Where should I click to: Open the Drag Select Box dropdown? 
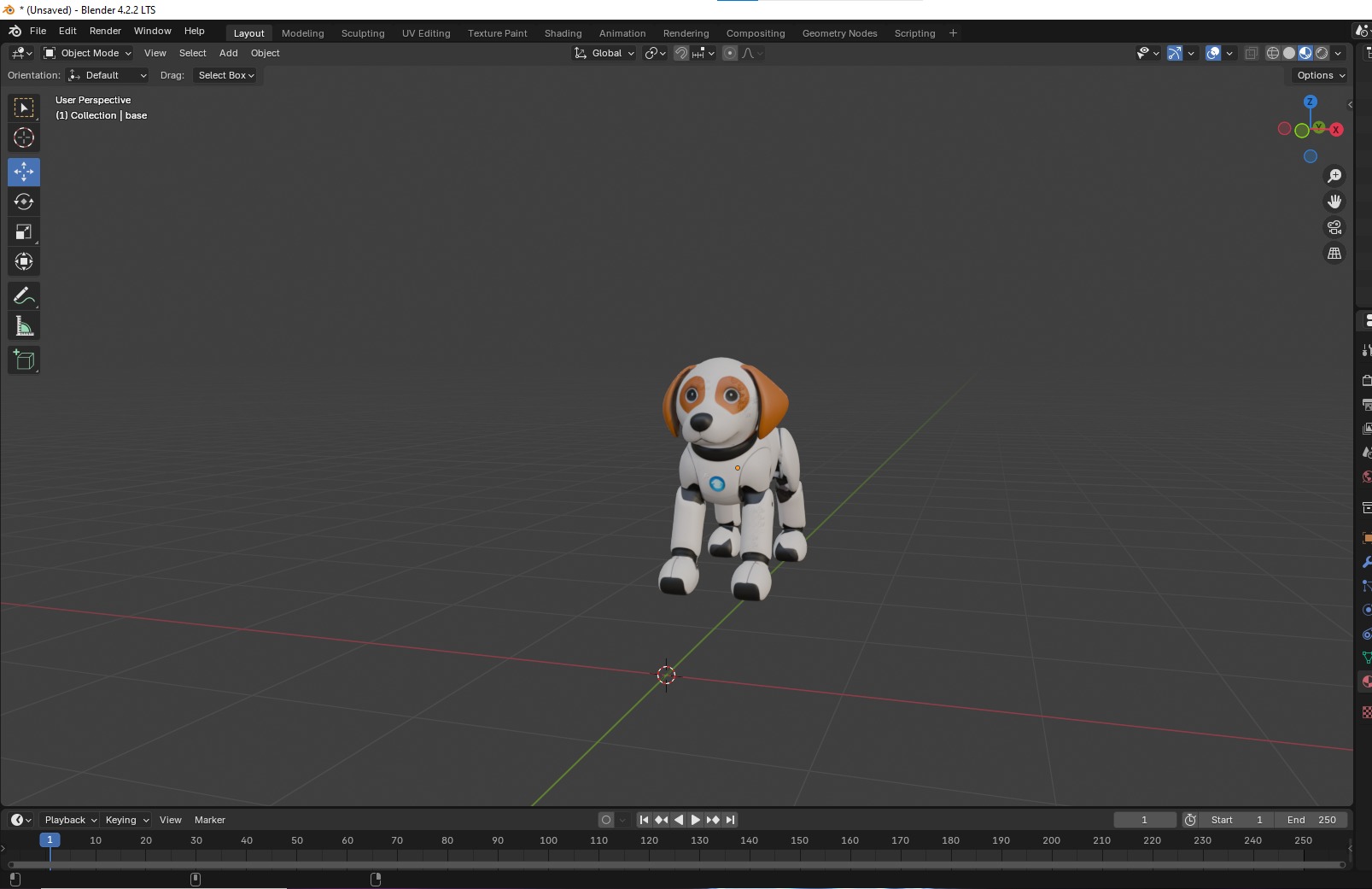point(226,75)
